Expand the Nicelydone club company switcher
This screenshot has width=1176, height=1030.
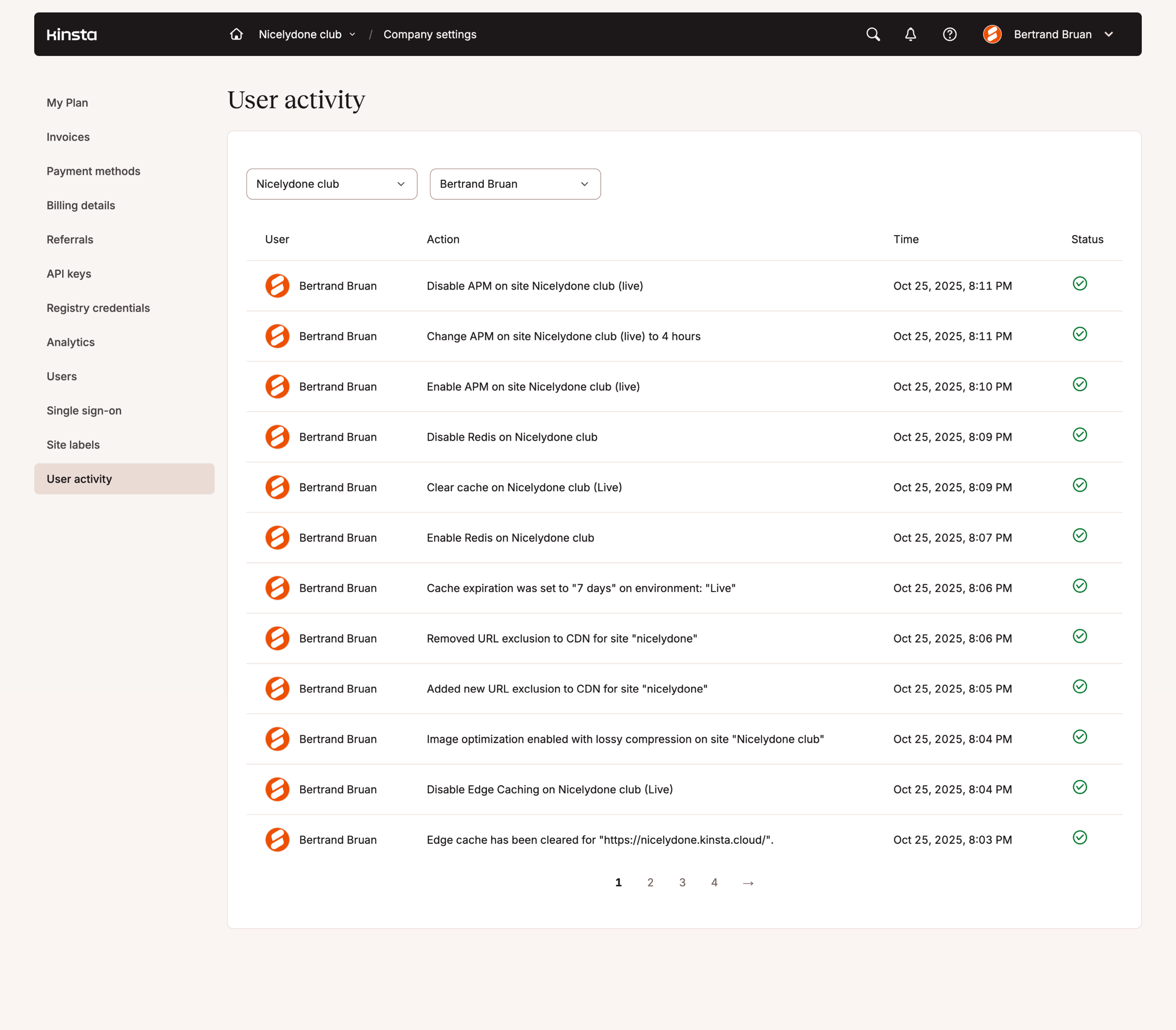(x=307, y=34)
